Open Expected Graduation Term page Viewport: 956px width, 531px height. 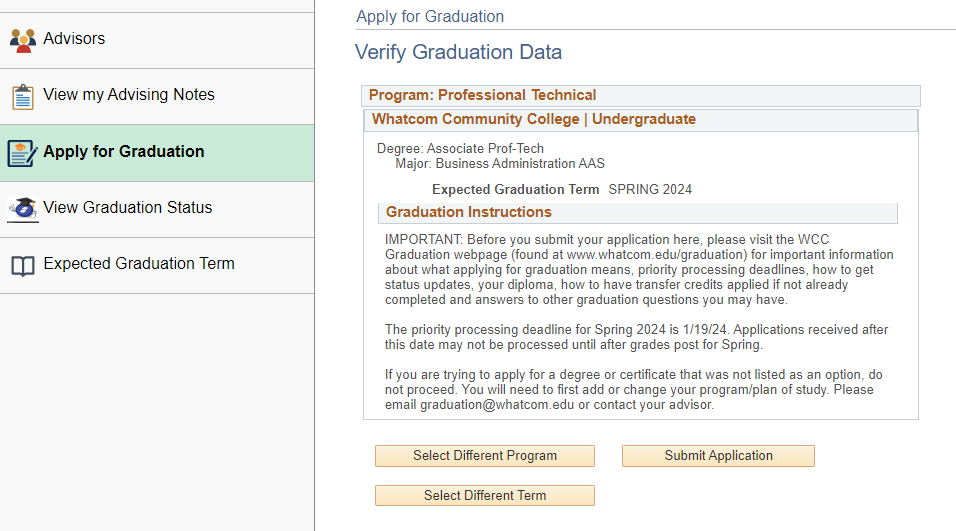[157, 265]
